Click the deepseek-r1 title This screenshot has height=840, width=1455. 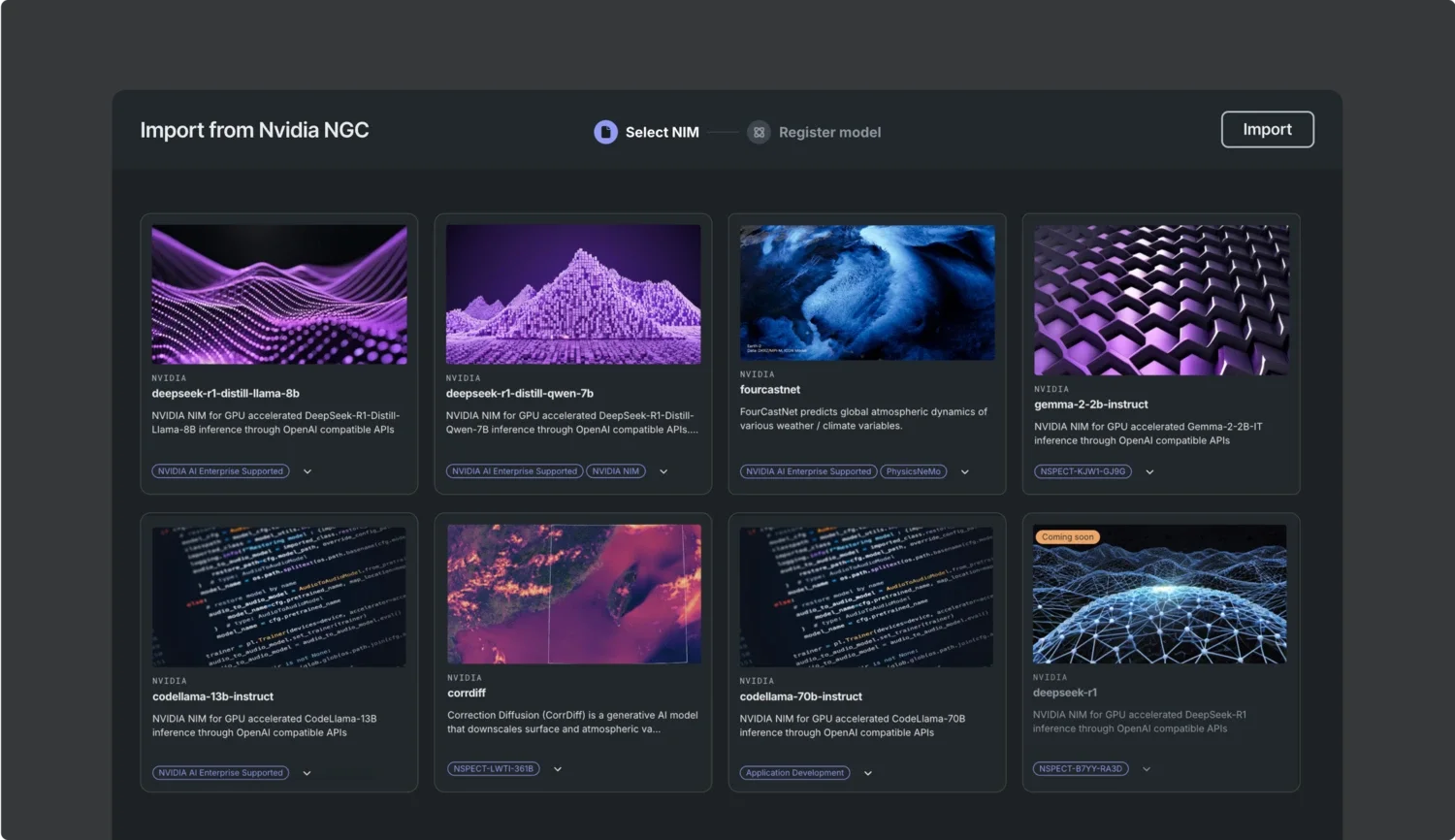click(1065, 693)
